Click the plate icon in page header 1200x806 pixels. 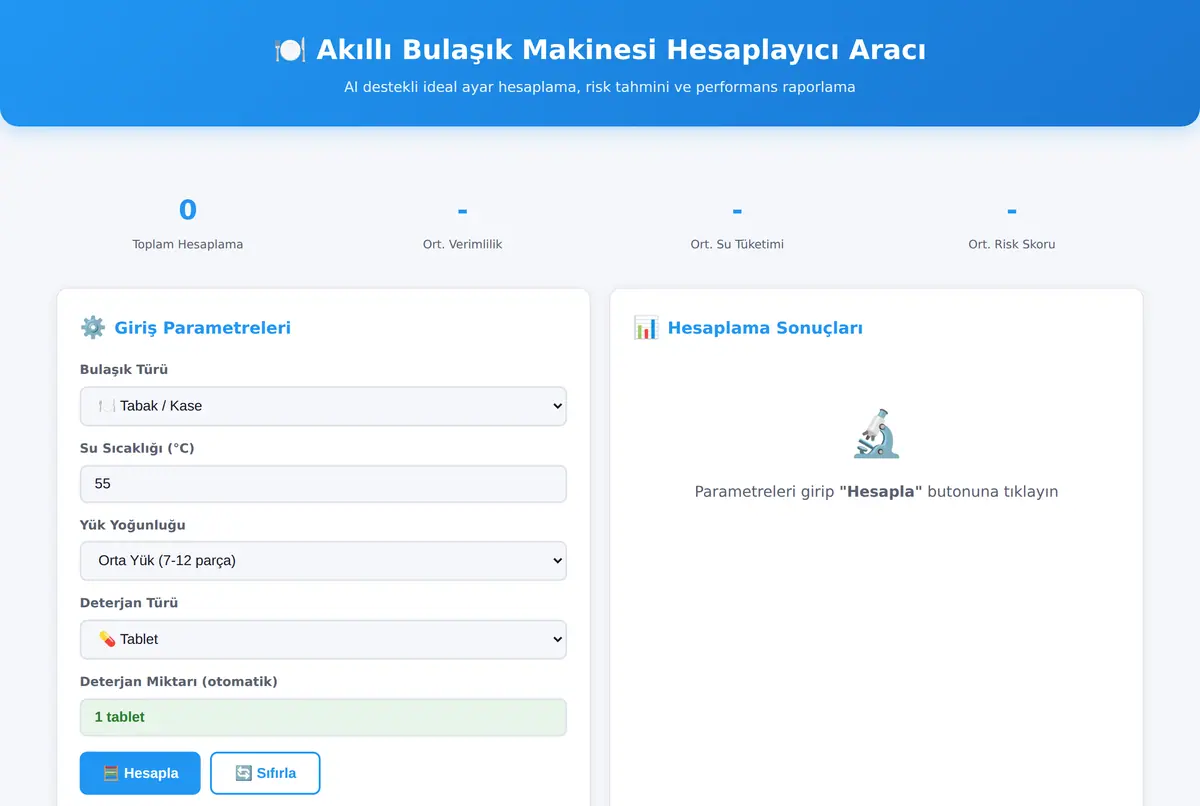[290, 50]
